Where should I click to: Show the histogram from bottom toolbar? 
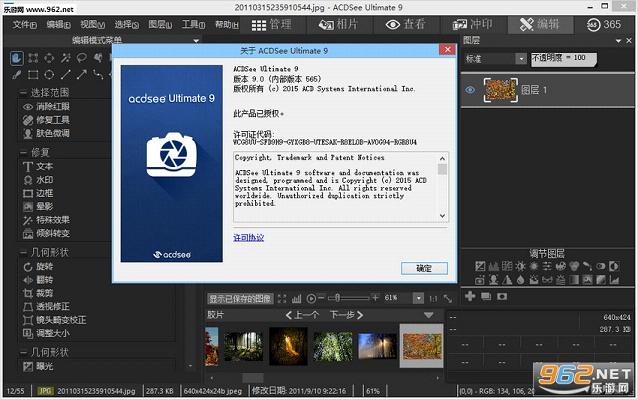click(x=297, y=299)
